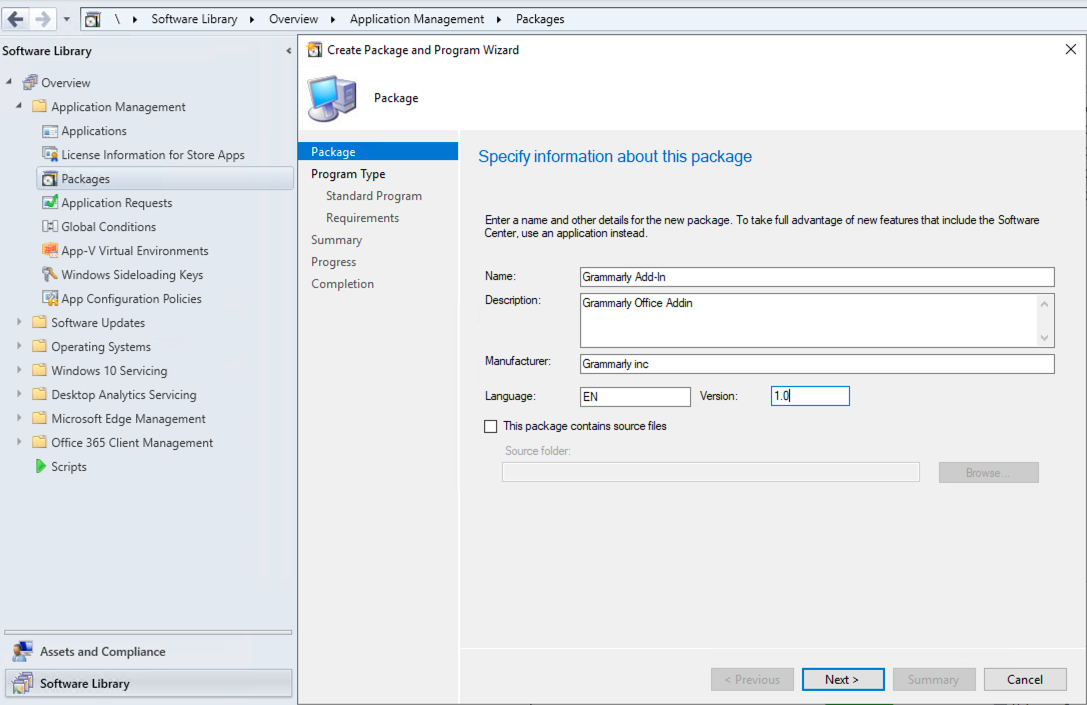Collapse the Overview tree node
This screenshot has width=1087, height=705.
[x=9, y=82]
